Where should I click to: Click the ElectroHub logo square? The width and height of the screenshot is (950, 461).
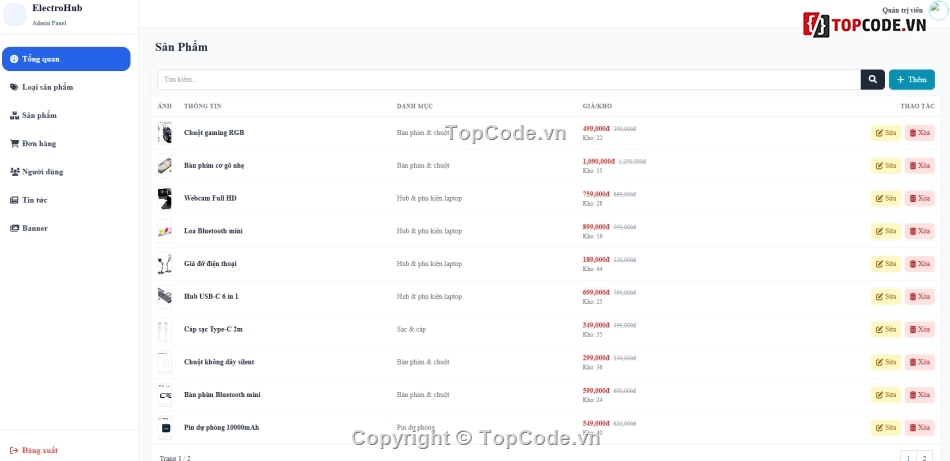15,14
